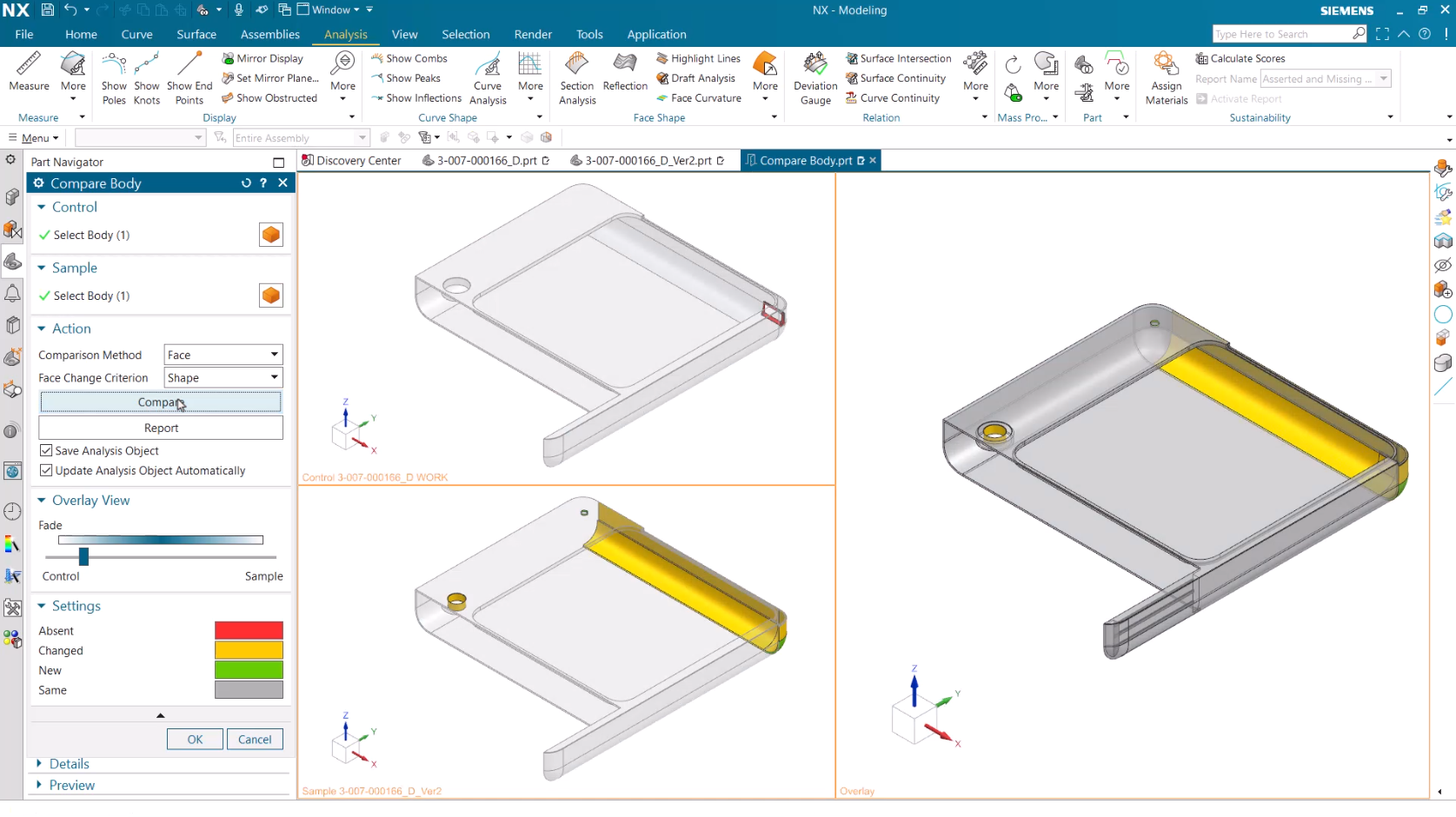Uncheck Save Analysis Object checkbox
Image resolution: width=1456 pixels, height=817 pixels.
point(47,450)
